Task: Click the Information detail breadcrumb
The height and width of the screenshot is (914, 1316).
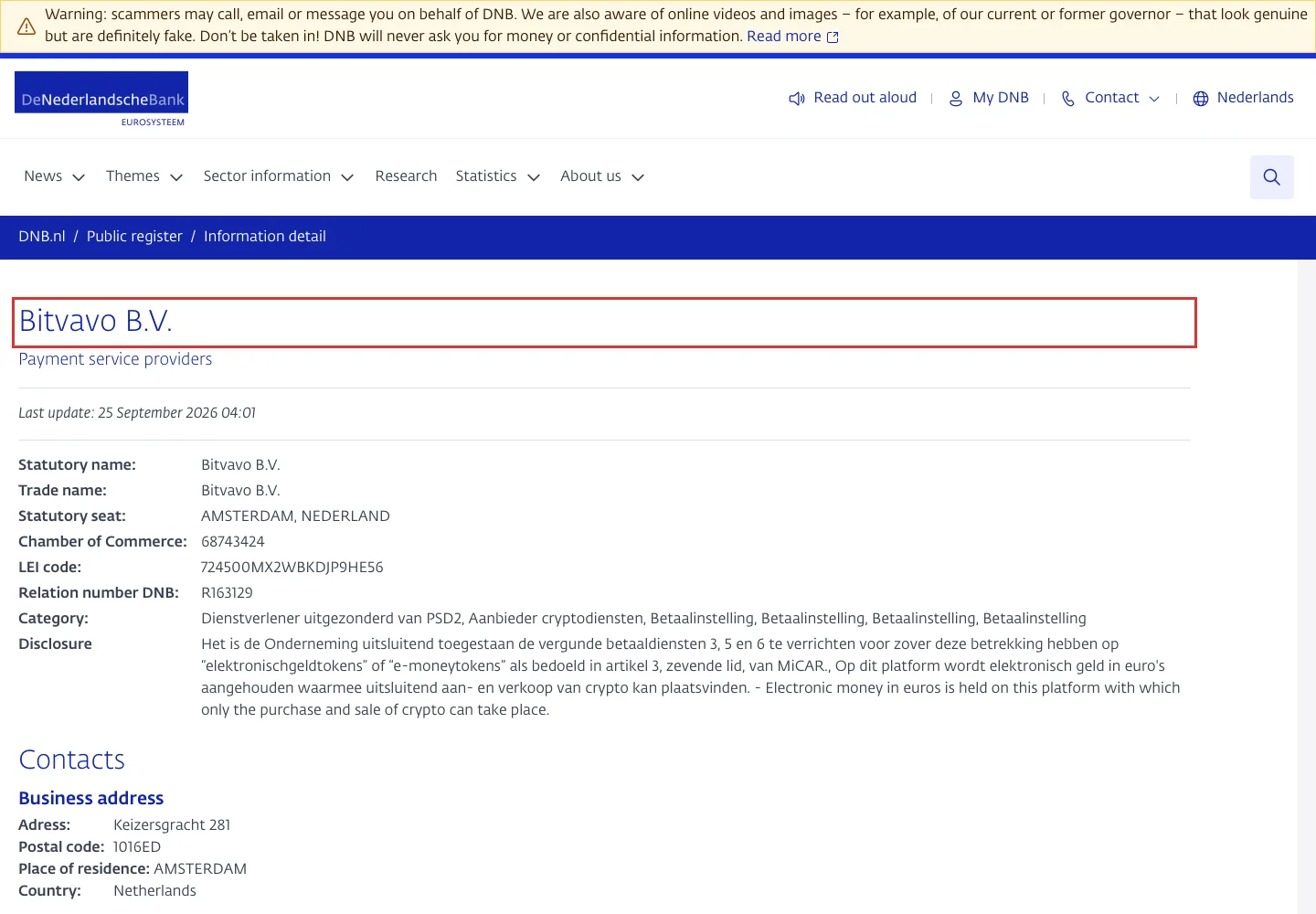Action: point(265,237)
